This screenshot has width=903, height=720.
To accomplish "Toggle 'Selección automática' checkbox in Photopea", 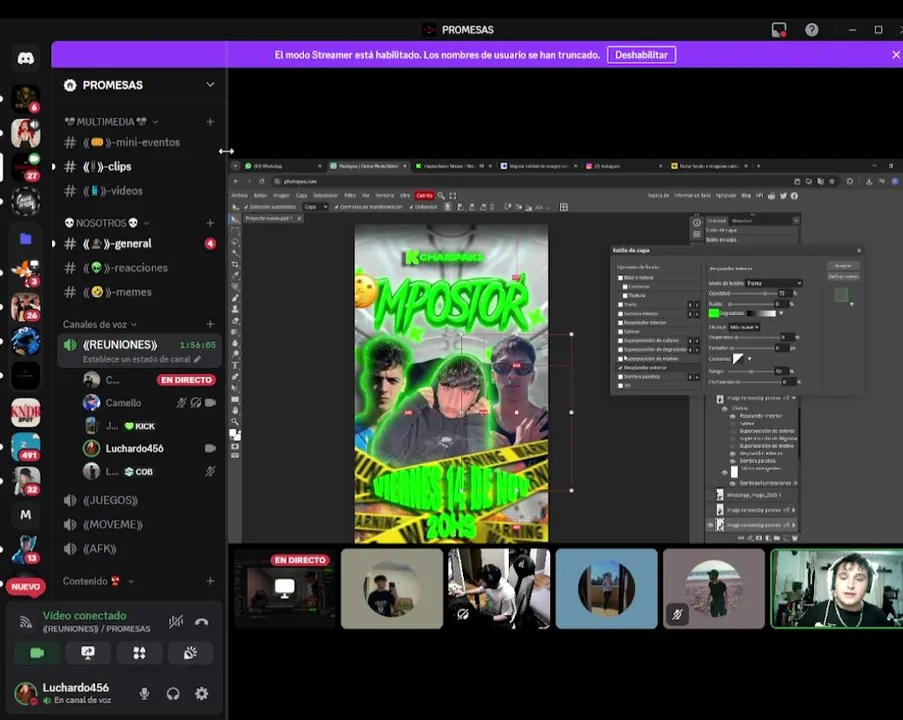I will point(246,207).
